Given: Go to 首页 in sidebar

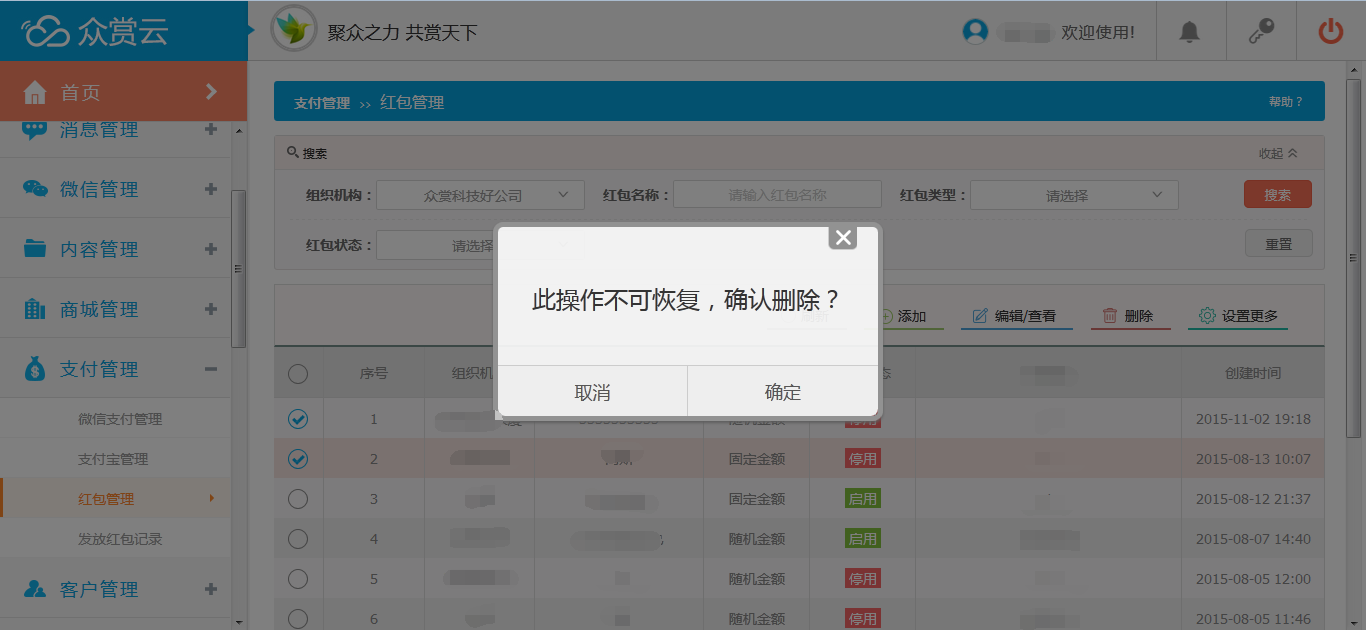Looking at the screenshot, I should click(123, 92).
